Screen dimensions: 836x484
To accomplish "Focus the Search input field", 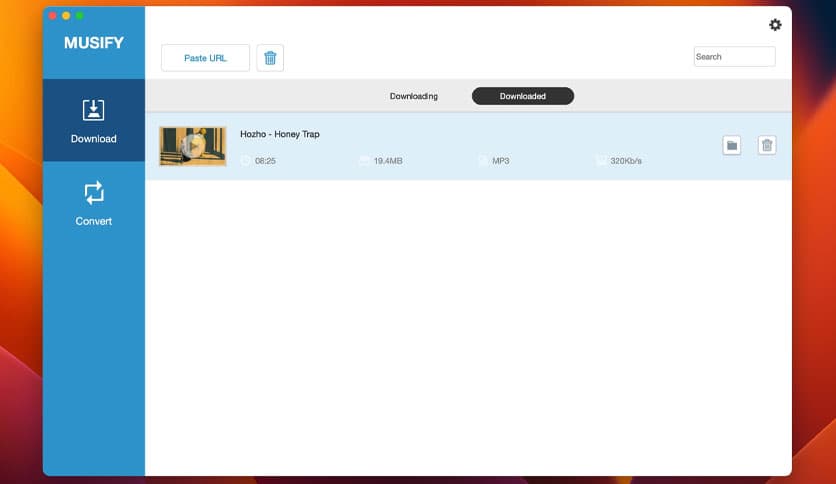I will pos(734,57).
